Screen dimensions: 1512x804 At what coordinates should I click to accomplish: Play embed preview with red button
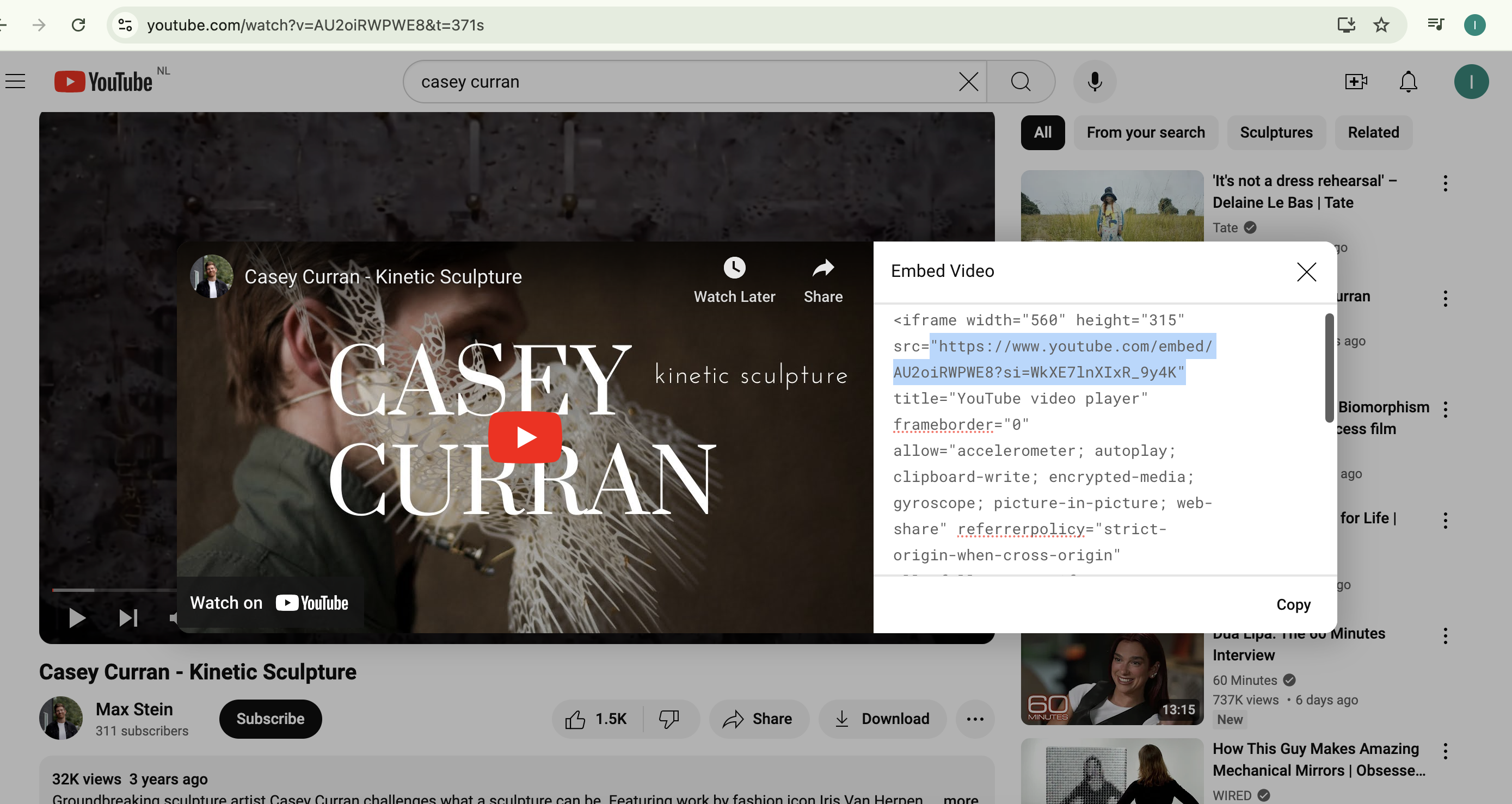tap(525, 437)
